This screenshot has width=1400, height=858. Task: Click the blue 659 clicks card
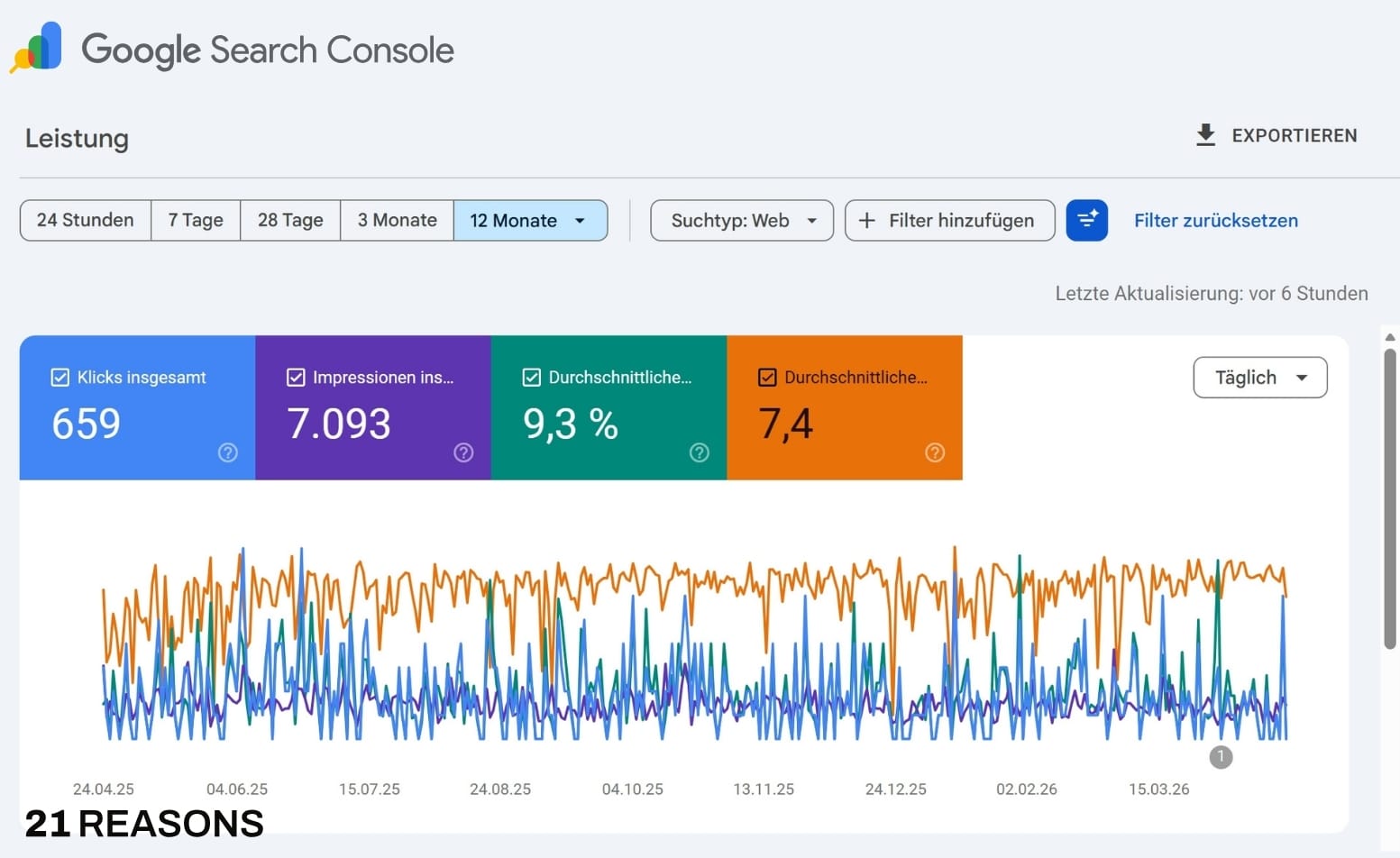pyautogui.click(x=138, y=407)
